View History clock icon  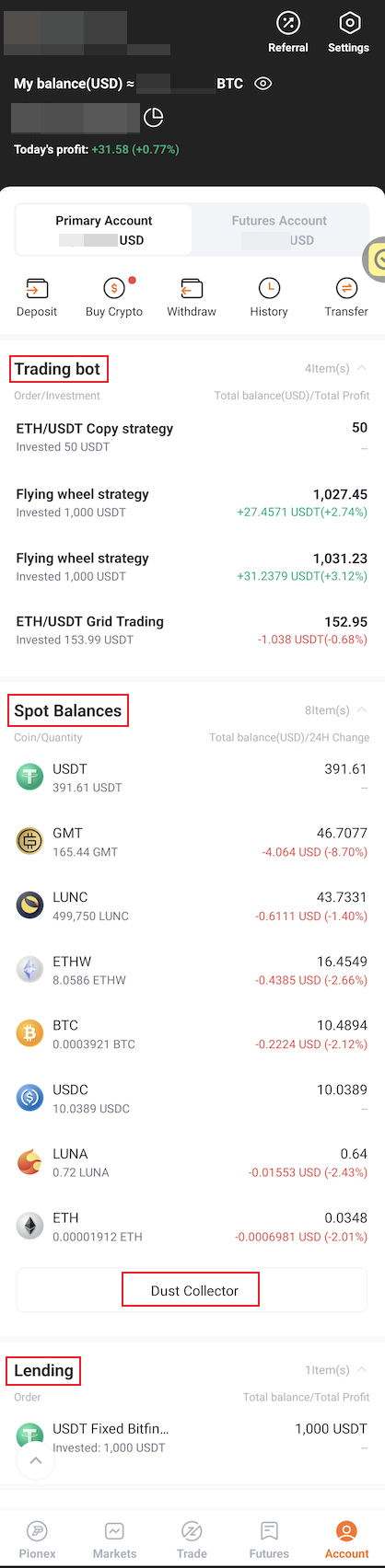coord(269,289)
